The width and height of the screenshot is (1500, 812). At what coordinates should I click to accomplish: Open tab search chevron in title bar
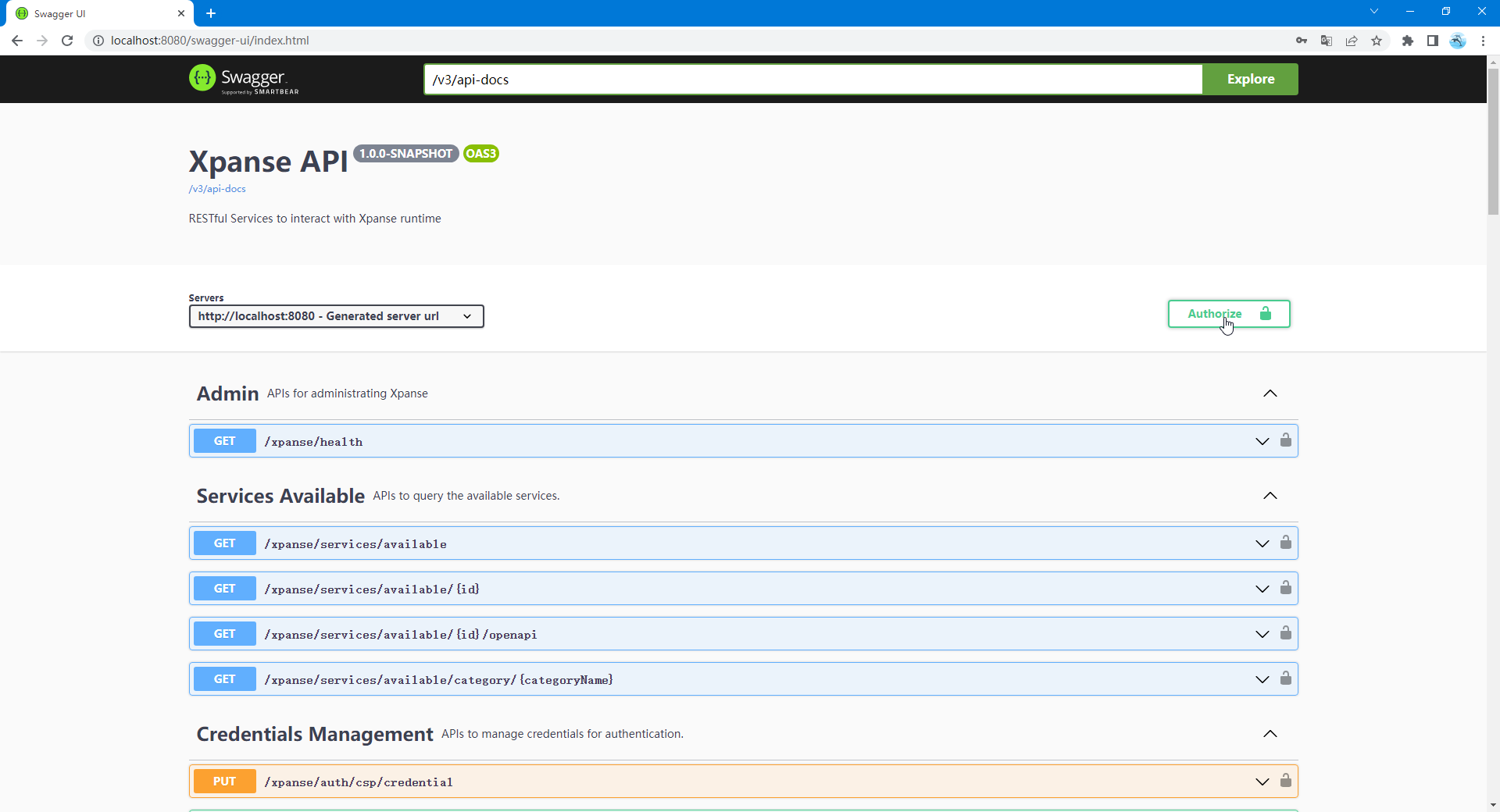pyautogui.click(x=1374, y=11)
